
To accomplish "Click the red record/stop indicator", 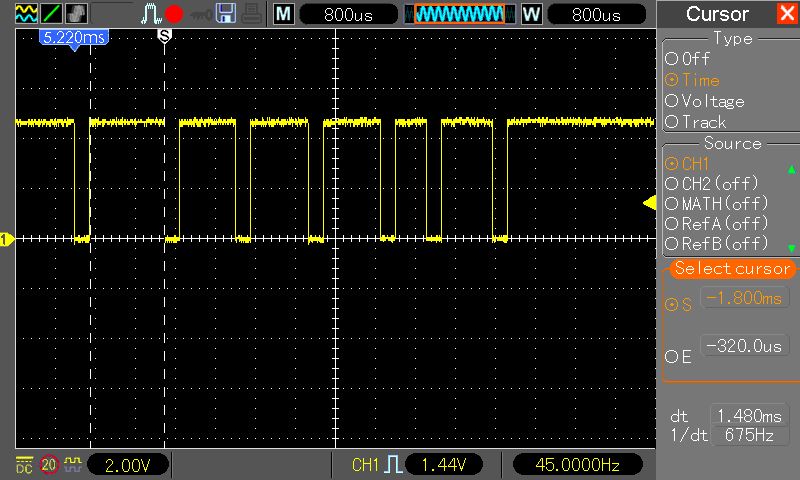I will click(174, 14).
